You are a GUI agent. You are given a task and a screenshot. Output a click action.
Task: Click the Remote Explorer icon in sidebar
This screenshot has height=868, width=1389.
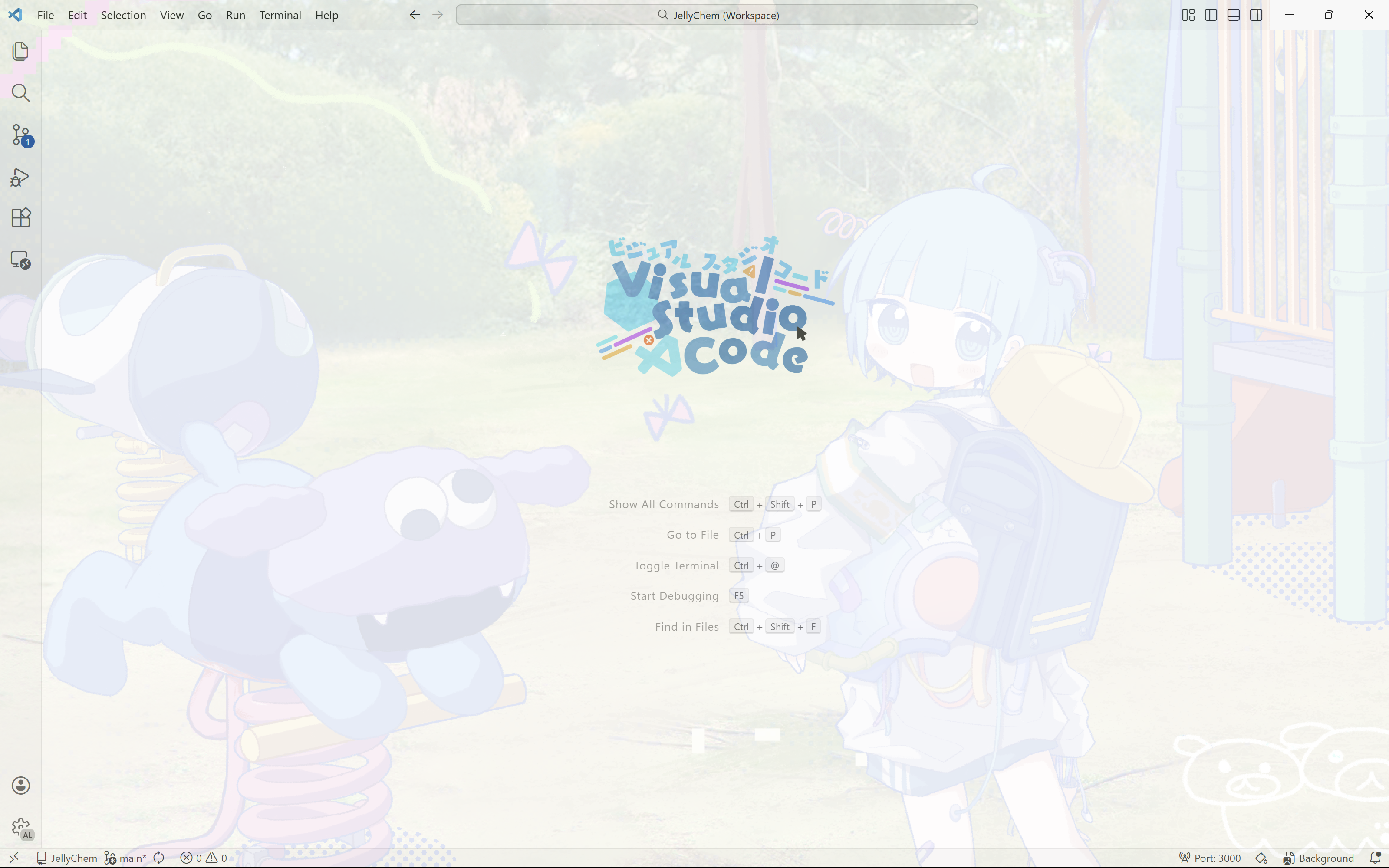click(21, 260)
